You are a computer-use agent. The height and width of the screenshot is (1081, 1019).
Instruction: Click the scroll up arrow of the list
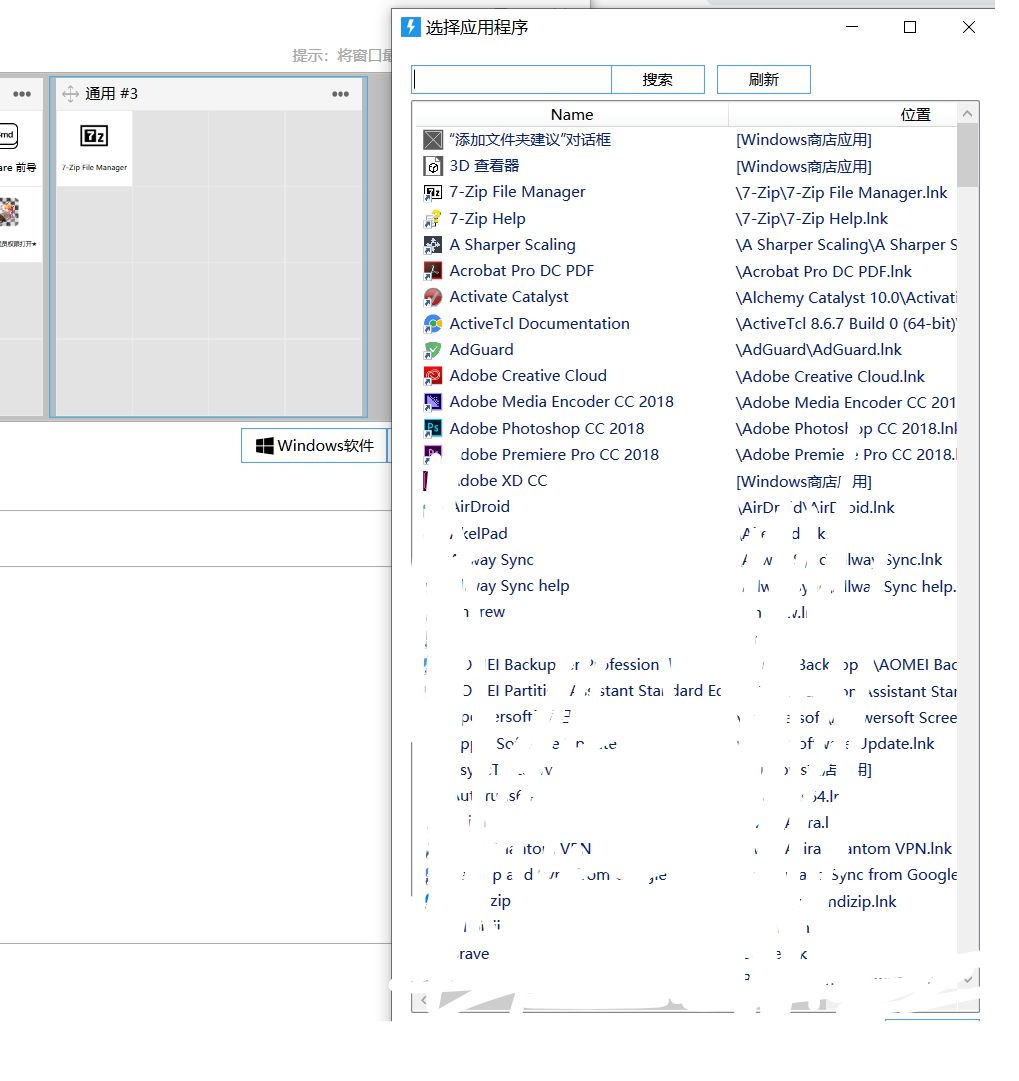[967, 114]
